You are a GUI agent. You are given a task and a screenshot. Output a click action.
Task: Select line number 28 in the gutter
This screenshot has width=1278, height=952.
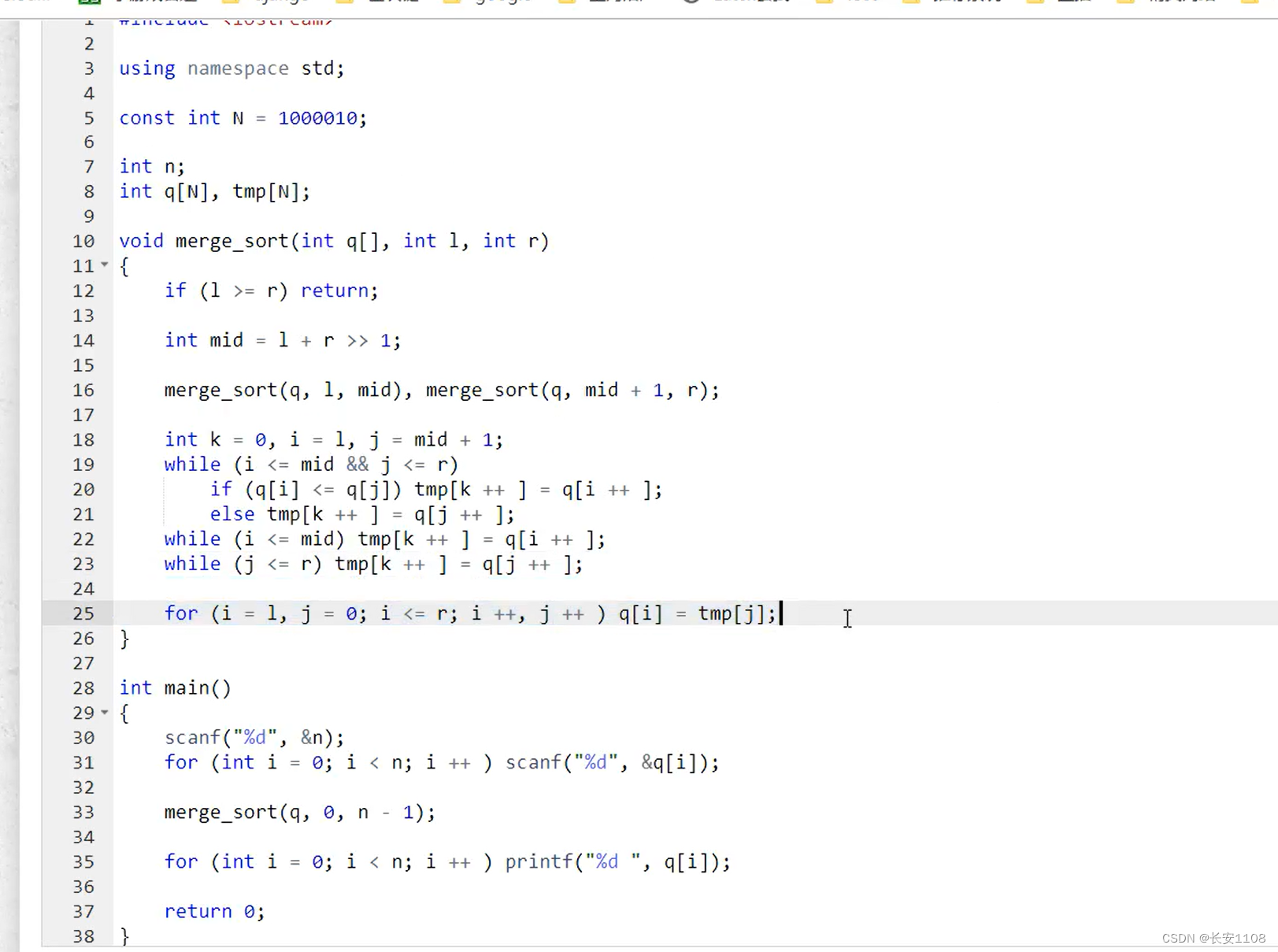point(83,688)
